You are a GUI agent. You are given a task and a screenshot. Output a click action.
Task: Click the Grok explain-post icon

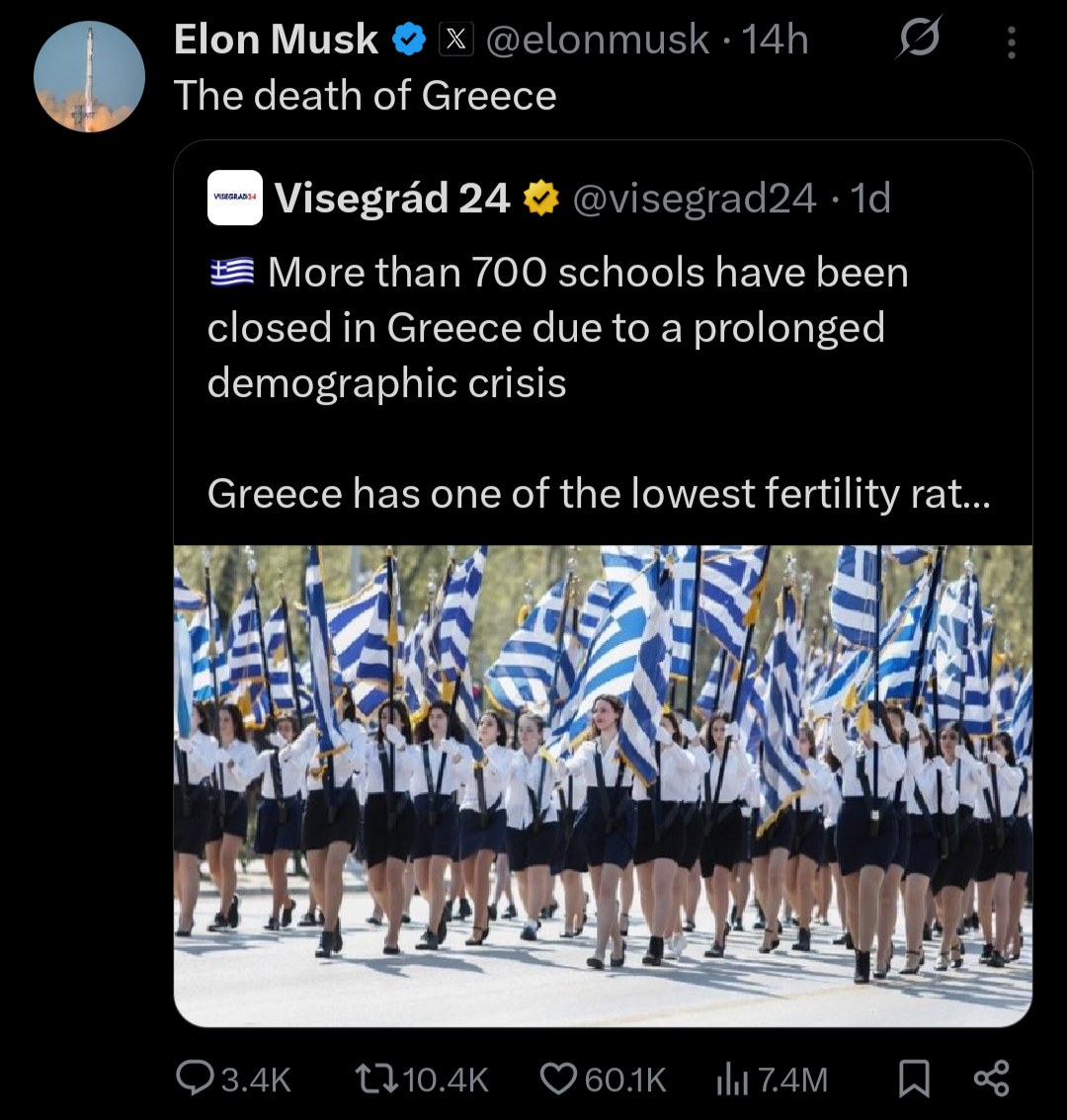tap(919, 39)
